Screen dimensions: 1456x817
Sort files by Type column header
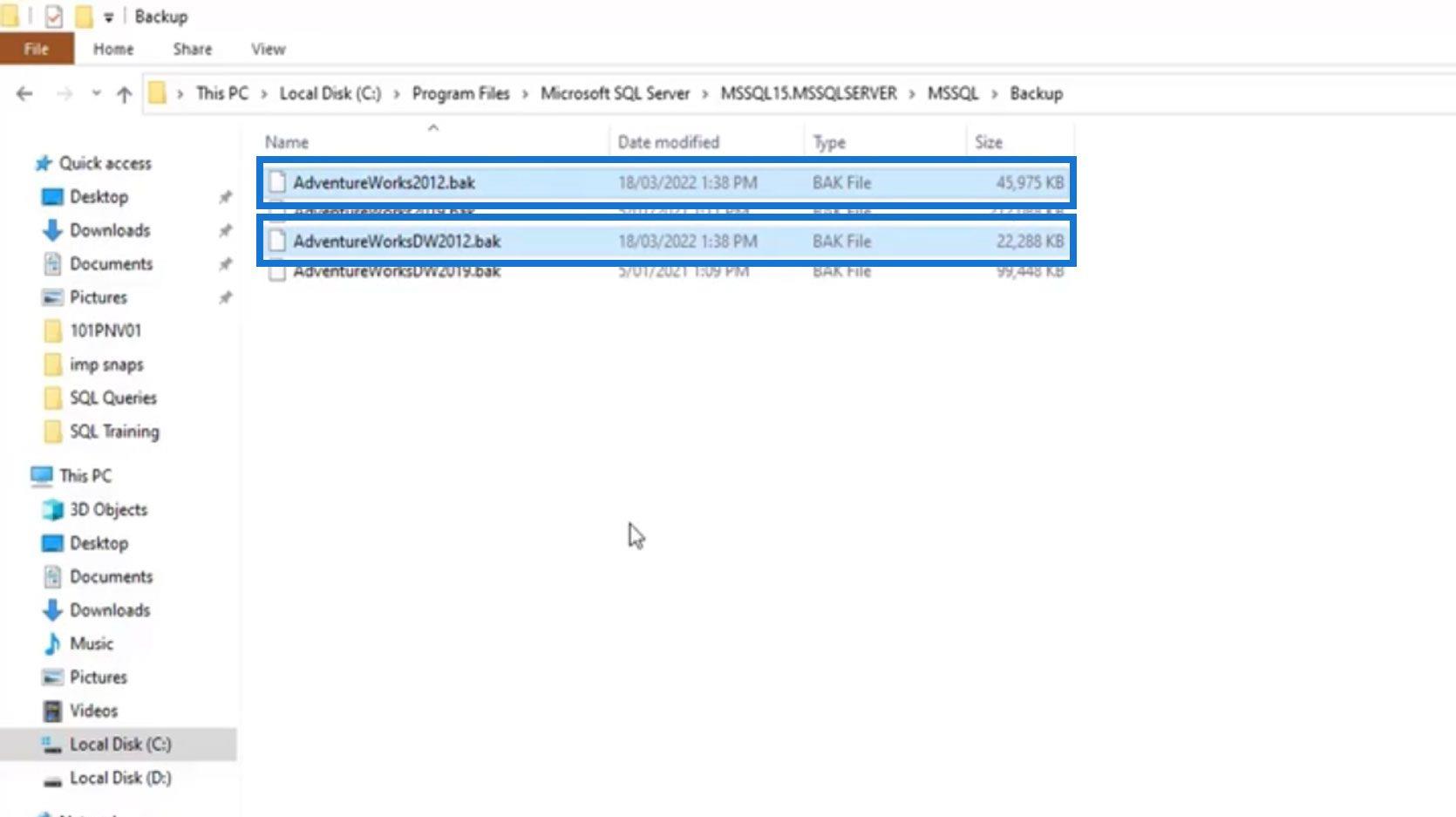(x=829, y=142)
